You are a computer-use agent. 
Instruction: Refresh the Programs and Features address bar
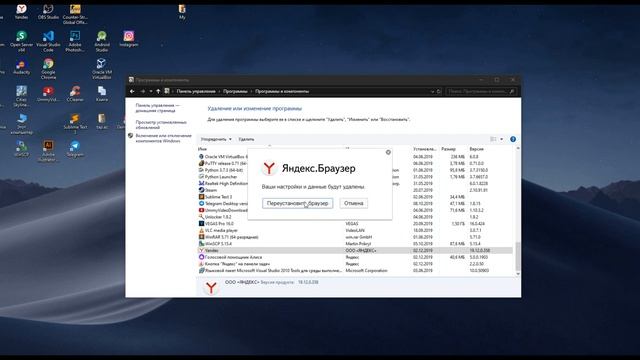[x=439, y=91]
